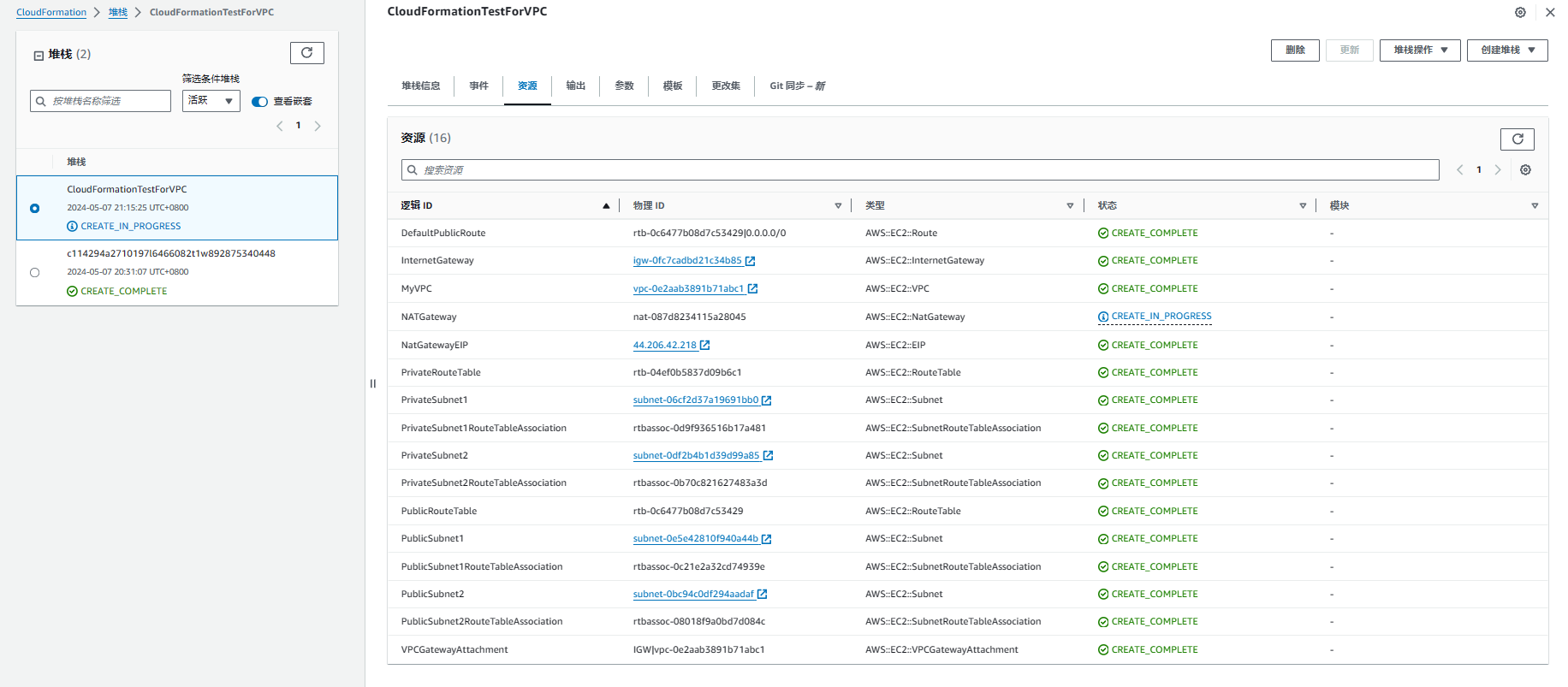The width and height of the screenshot is (1568, 687).
Task: Switch to 更改集 tab
Action: coord(726,86)
